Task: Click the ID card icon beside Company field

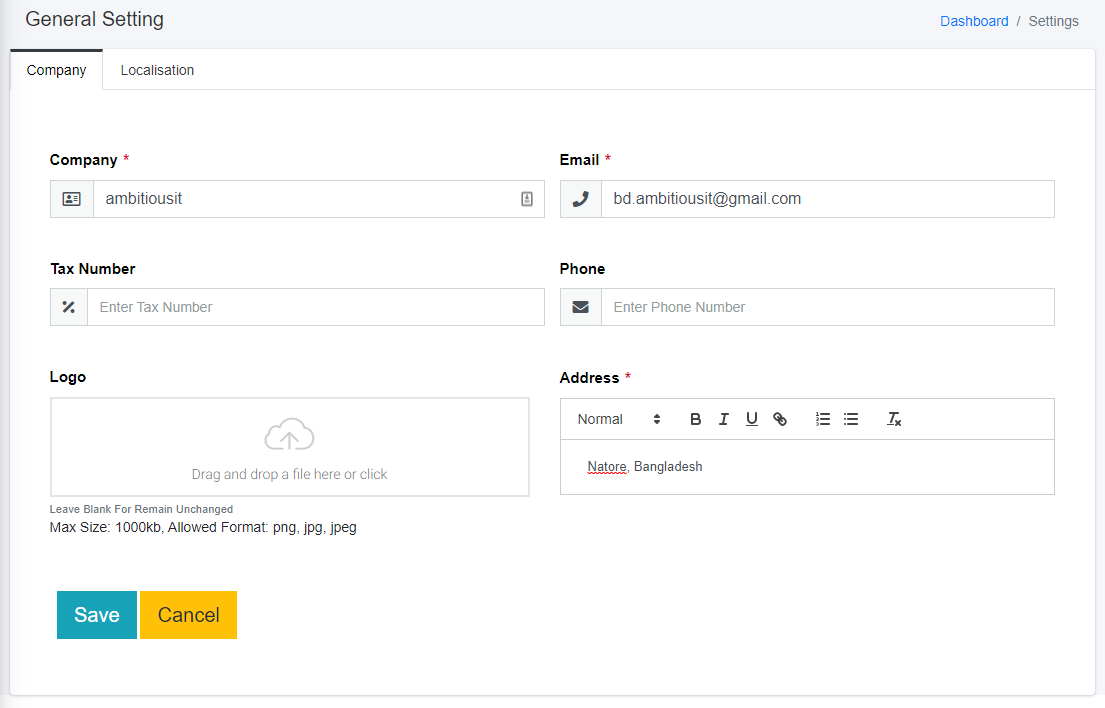Action: (x=72, y=199)
